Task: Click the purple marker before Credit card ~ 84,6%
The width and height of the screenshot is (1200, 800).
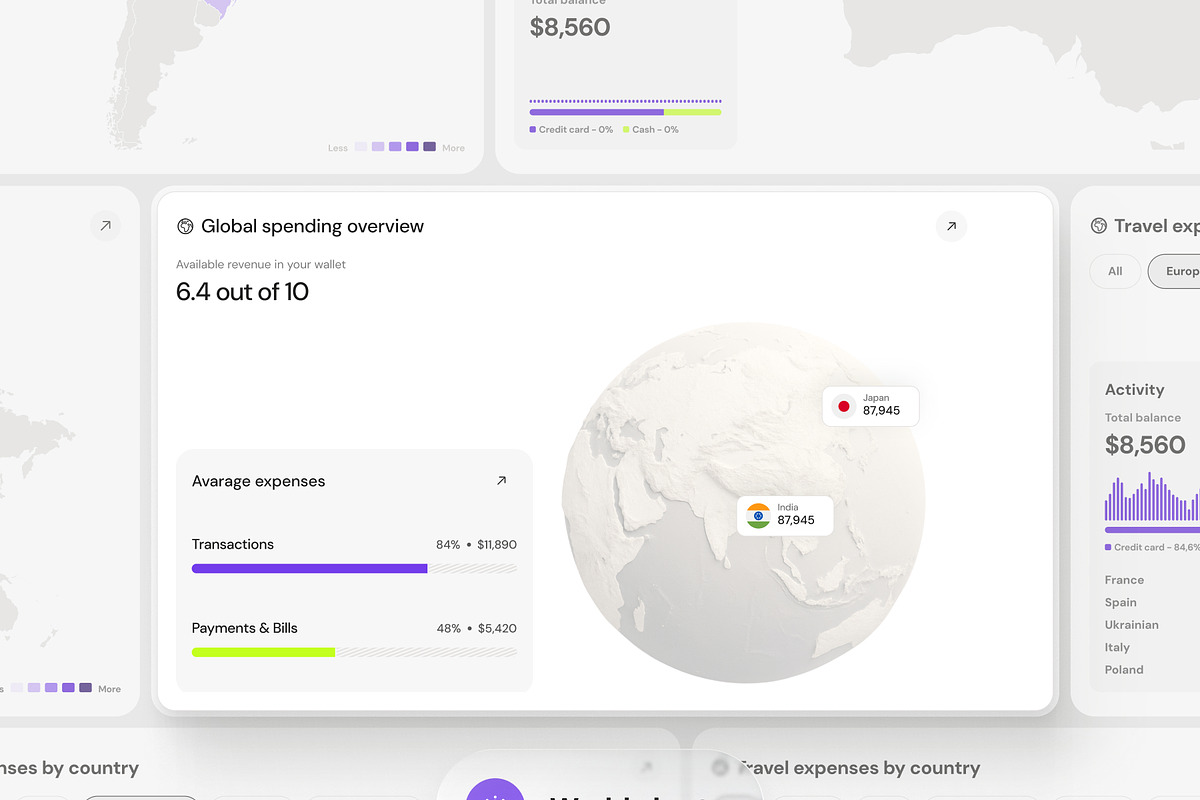Action: pyautogui.click(x=1108, y=548)
